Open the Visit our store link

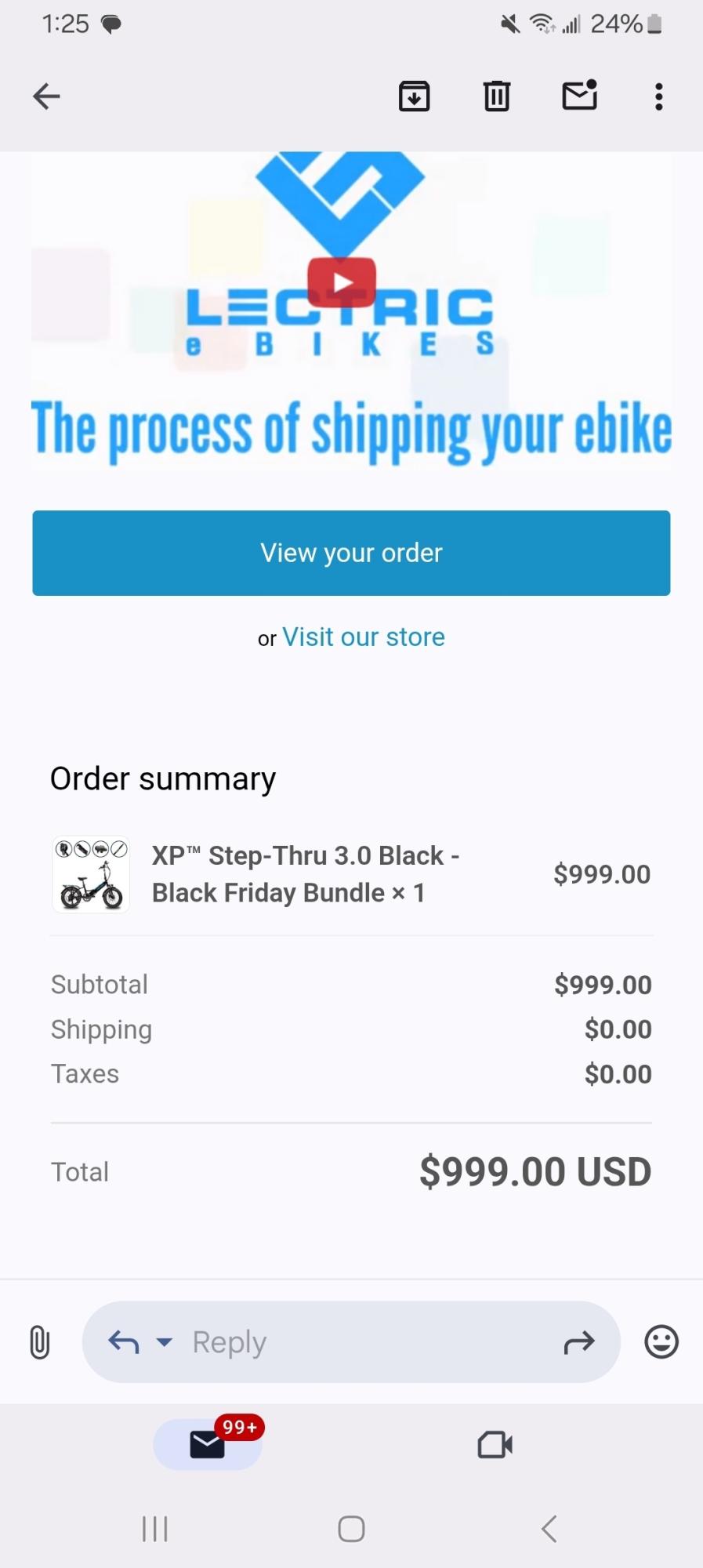click(364, 637)
